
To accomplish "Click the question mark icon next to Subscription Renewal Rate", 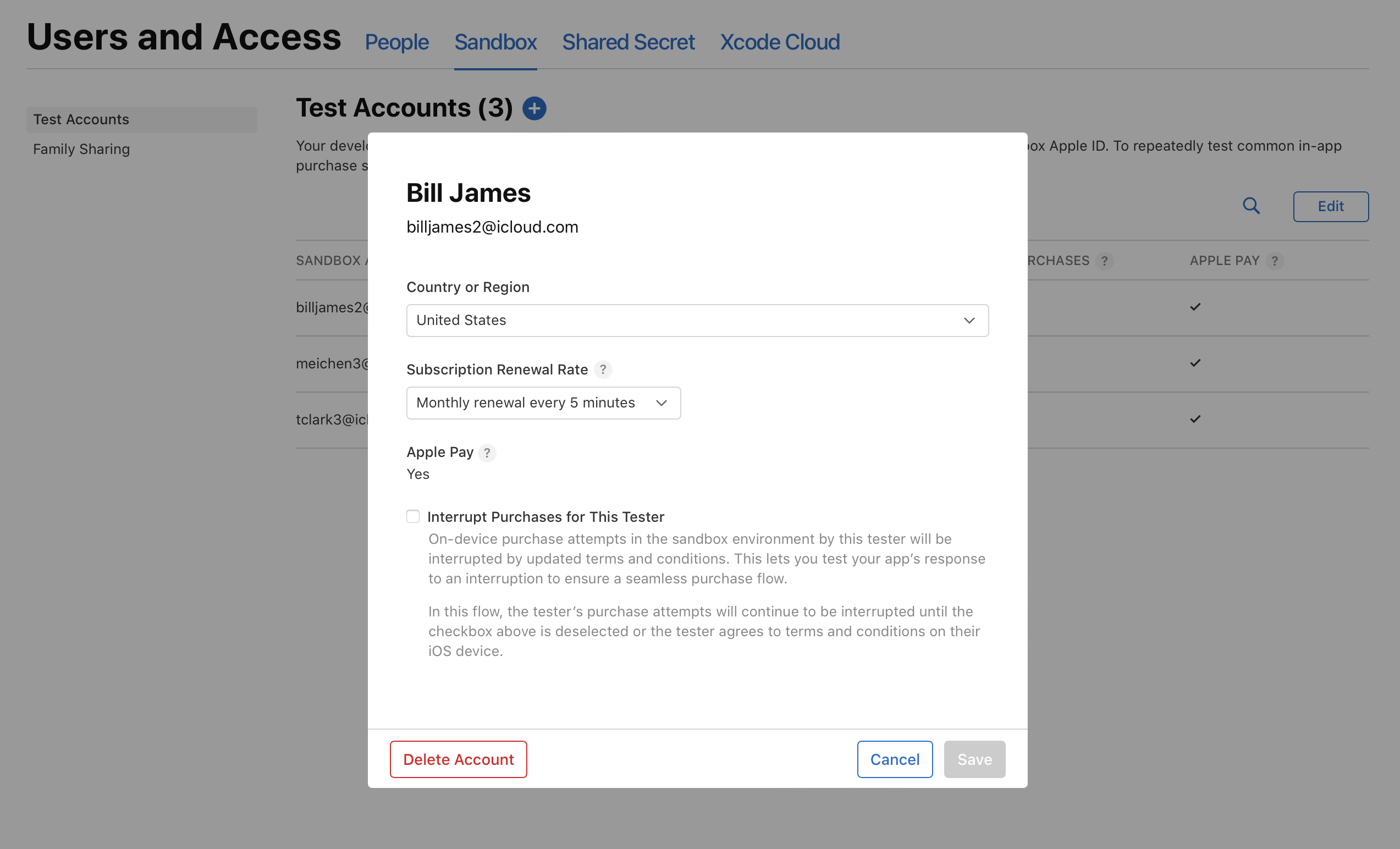I will click(603, 369).
